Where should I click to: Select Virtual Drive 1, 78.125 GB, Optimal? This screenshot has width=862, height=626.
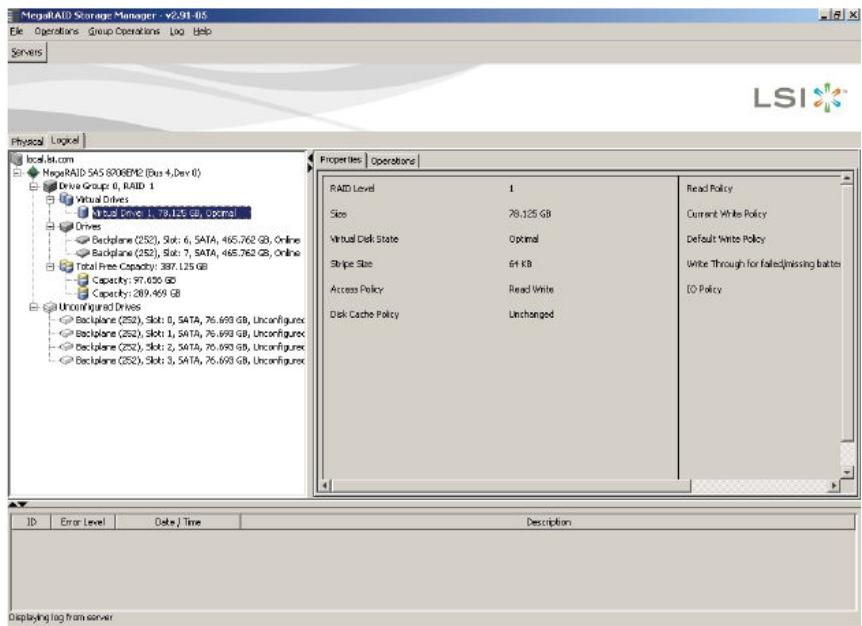(171, 213)
